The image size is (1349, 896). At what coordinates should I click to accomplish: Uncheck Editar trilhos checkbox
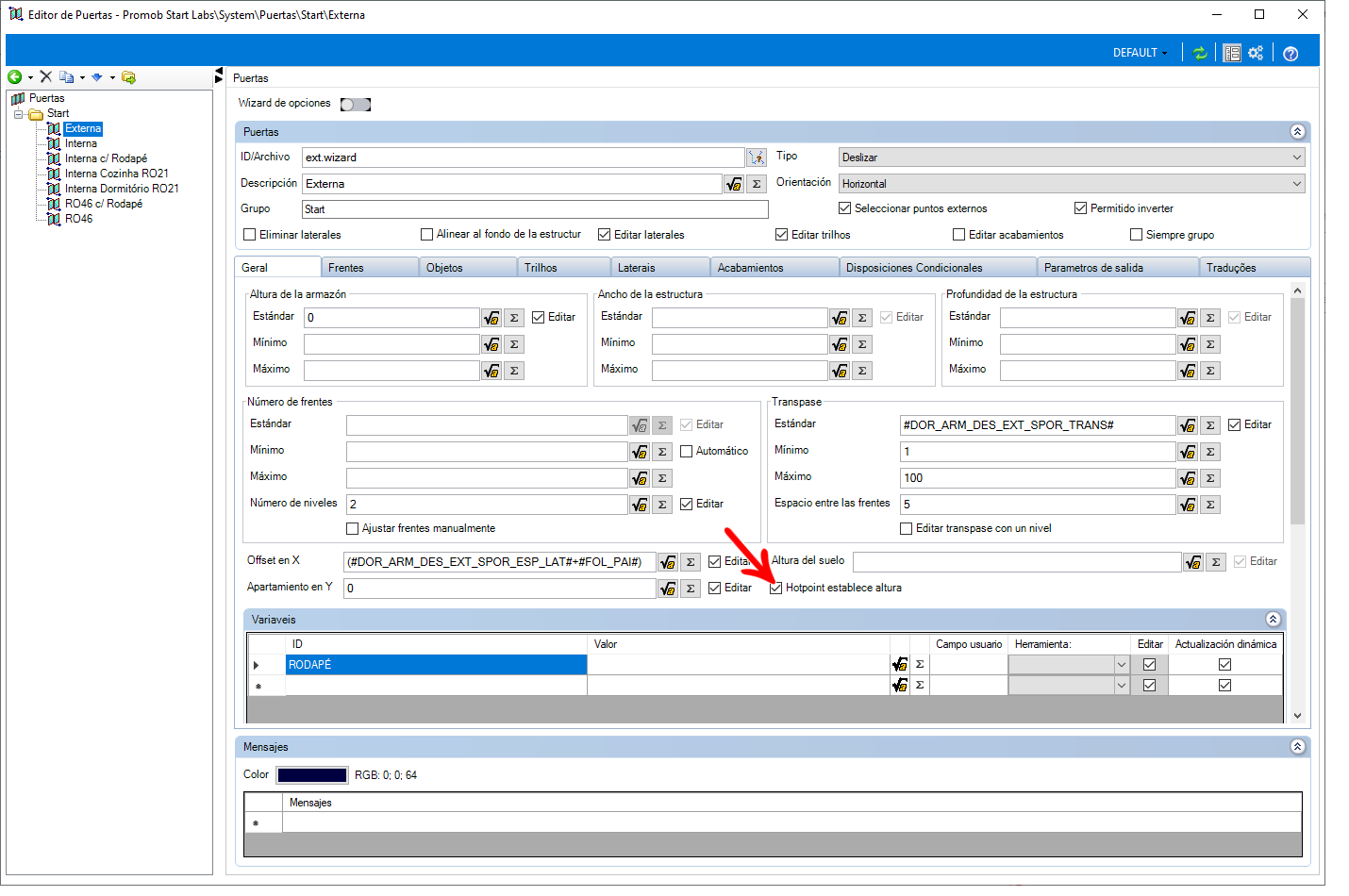(782, 235)
